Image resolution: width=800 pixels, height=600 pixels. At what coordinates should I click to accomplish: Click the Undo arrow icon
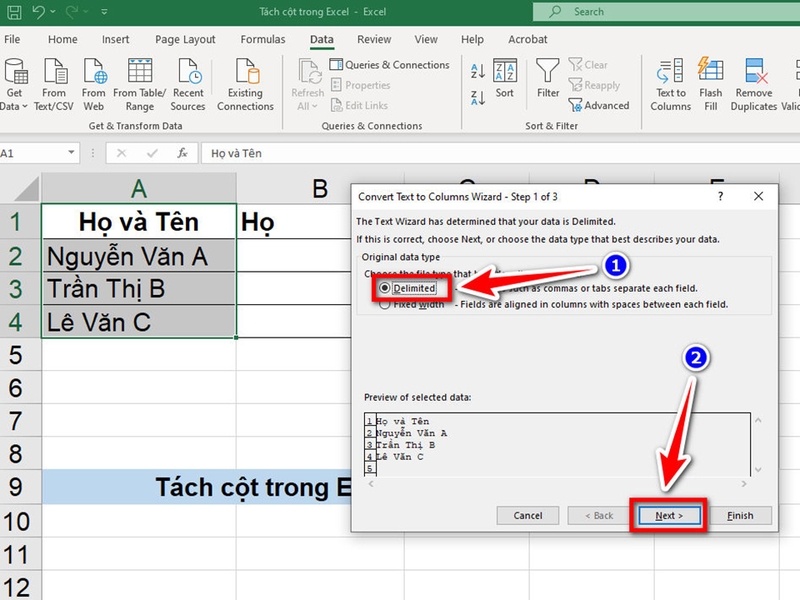click(38, 11)
